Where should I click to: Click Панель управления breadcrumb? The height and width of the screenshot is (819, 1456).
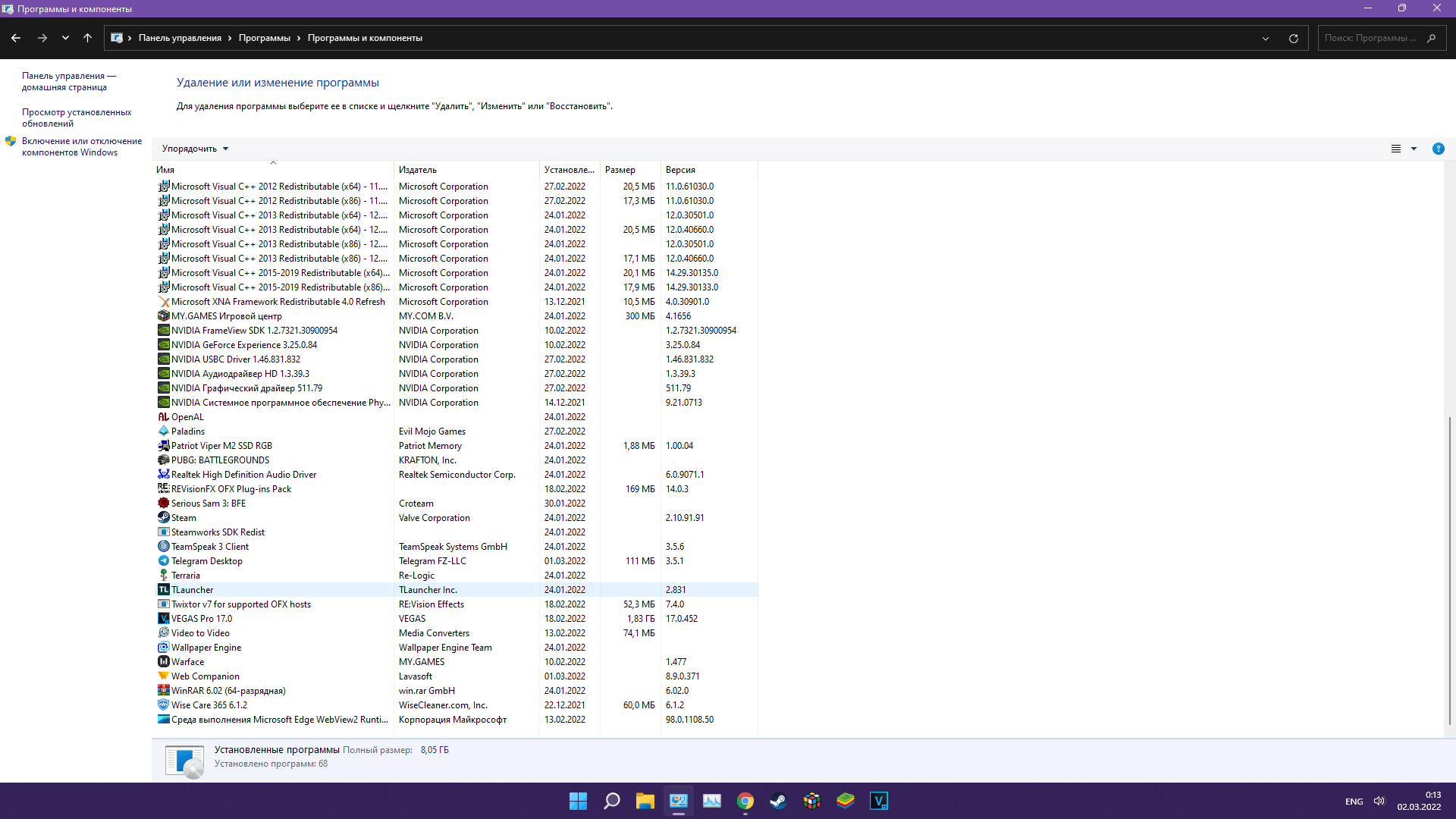click(180, 38)
